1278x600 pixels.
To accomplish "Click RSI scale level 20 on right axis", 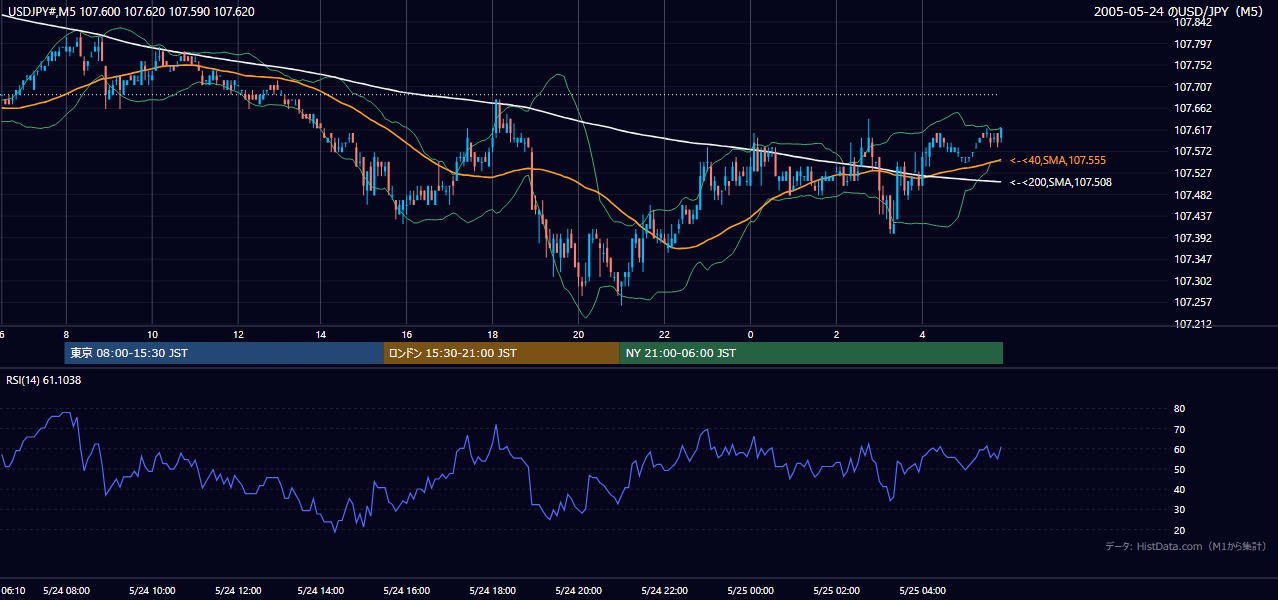I will 1179,530.
